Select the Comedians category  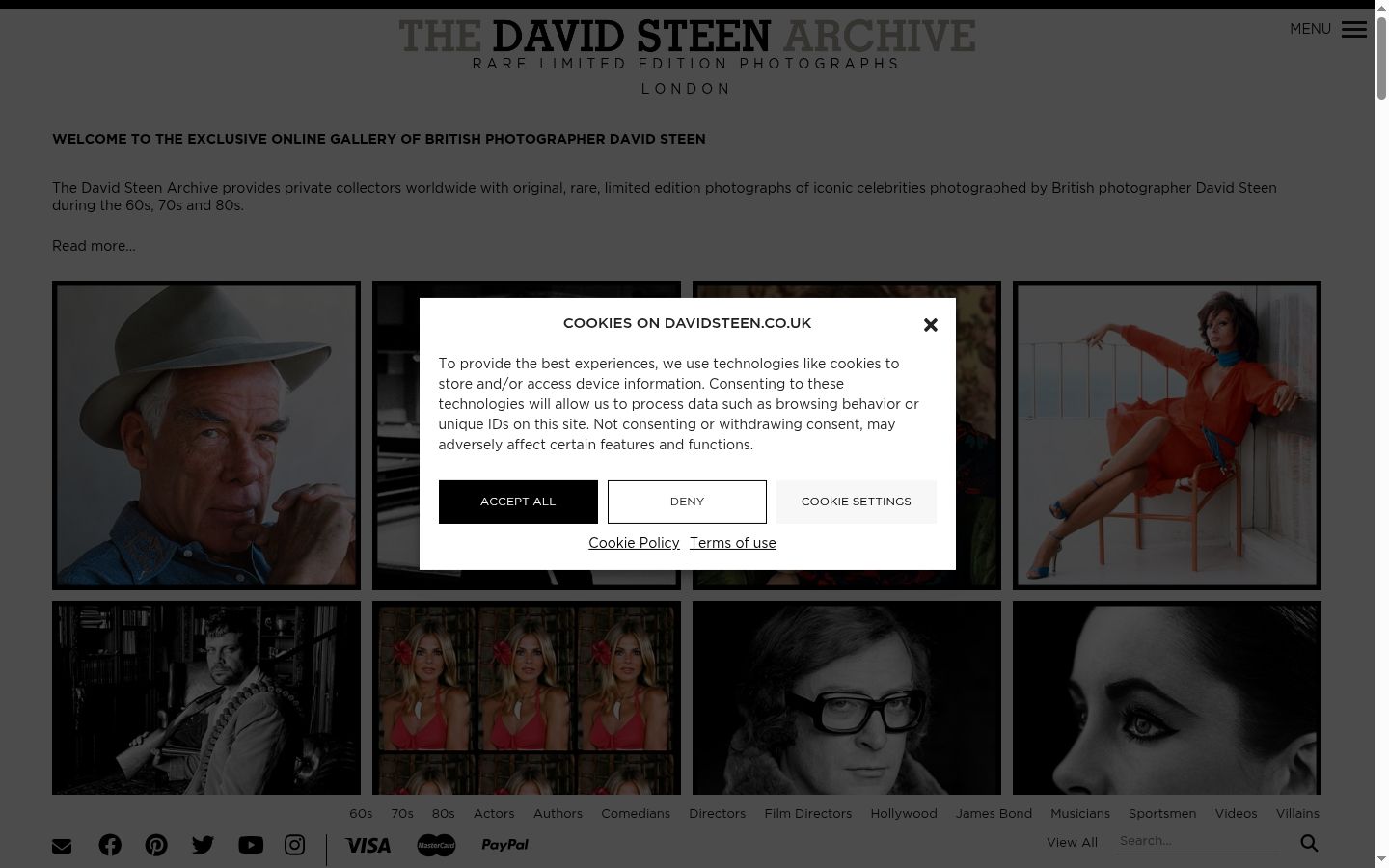coord(636,814)
